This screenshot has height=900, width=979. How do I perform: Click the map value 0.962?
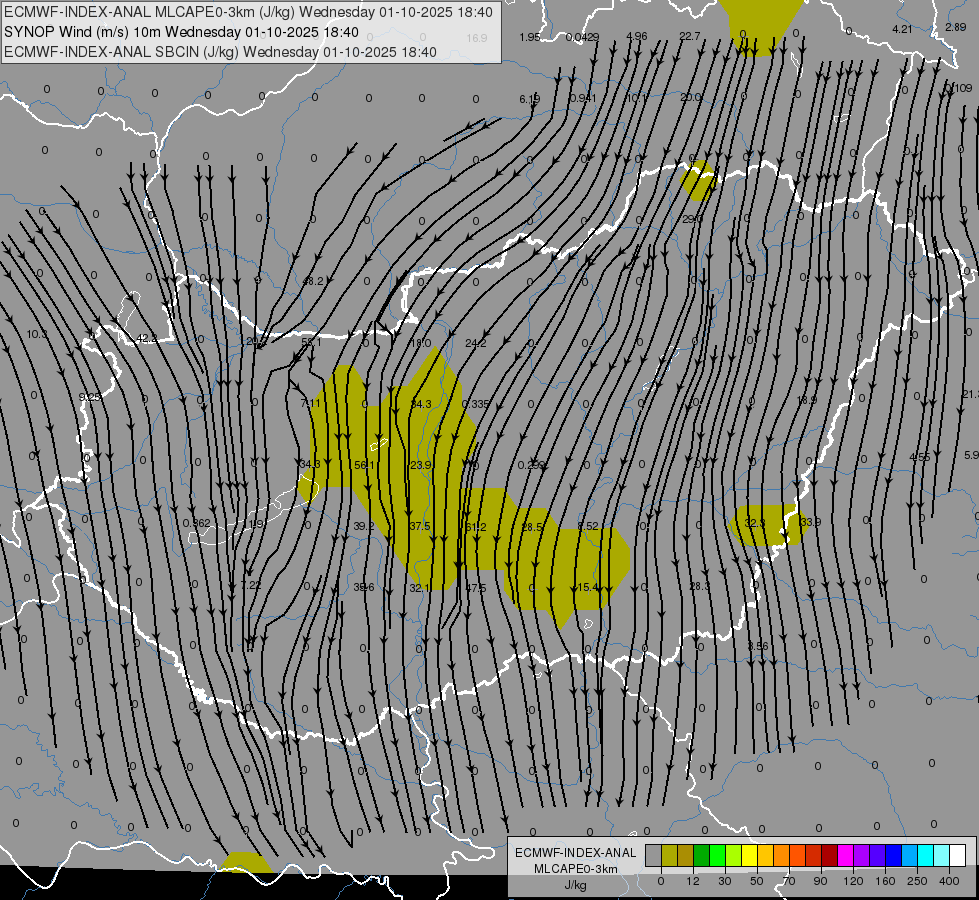pyautogui.click(x=197, y=523)
